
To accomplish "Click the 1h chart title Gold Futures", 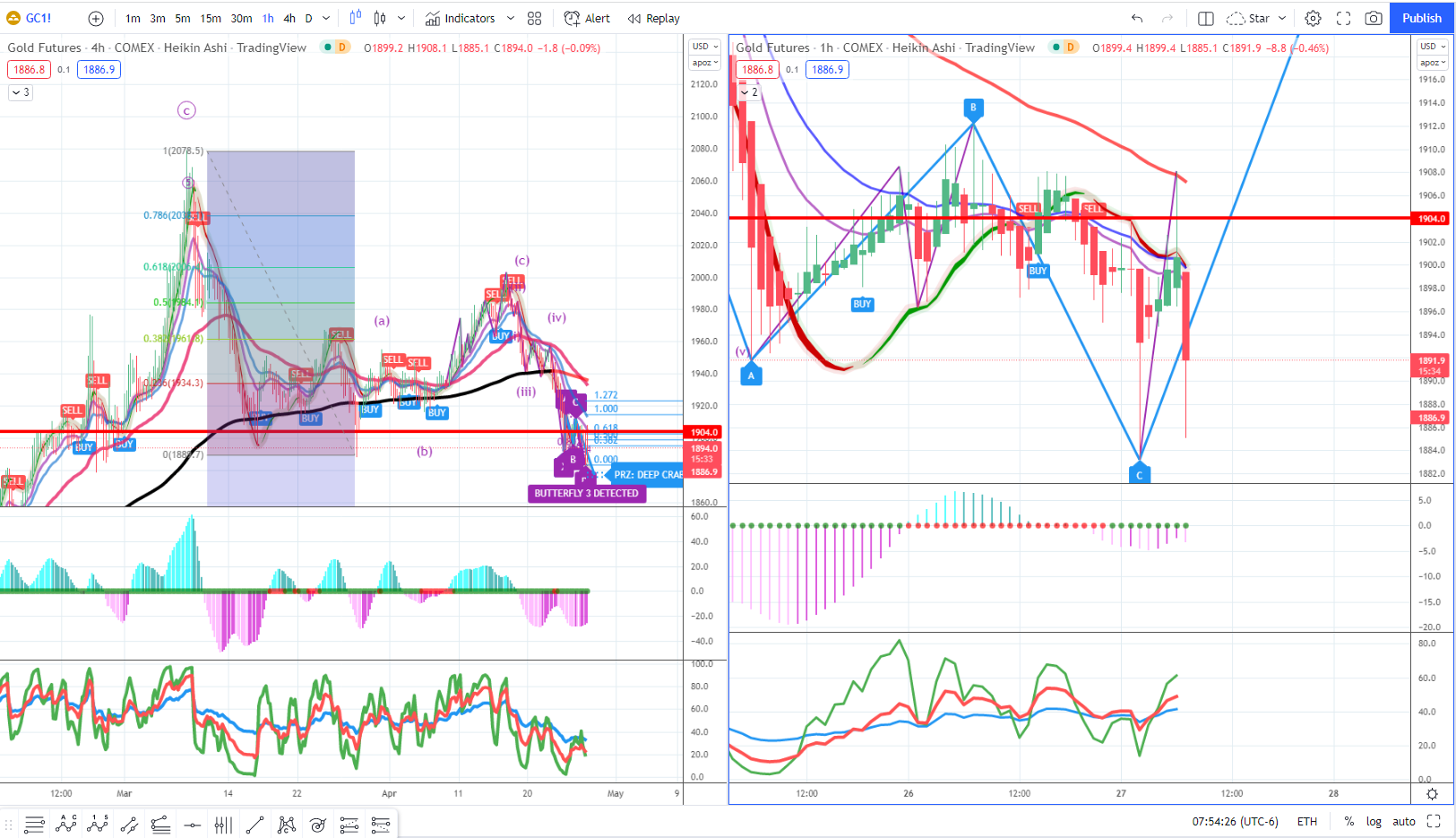I will pos(773,48).
